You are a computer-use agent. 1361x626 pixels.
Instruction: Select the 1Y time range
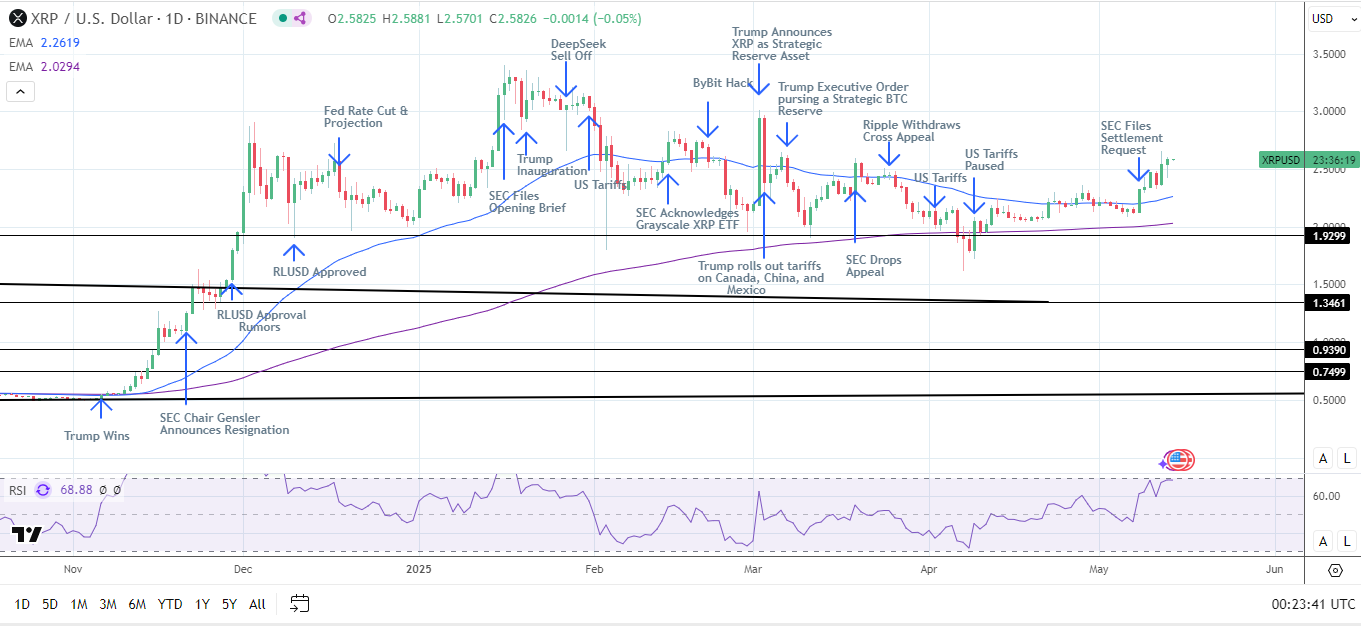pos(202,604)
